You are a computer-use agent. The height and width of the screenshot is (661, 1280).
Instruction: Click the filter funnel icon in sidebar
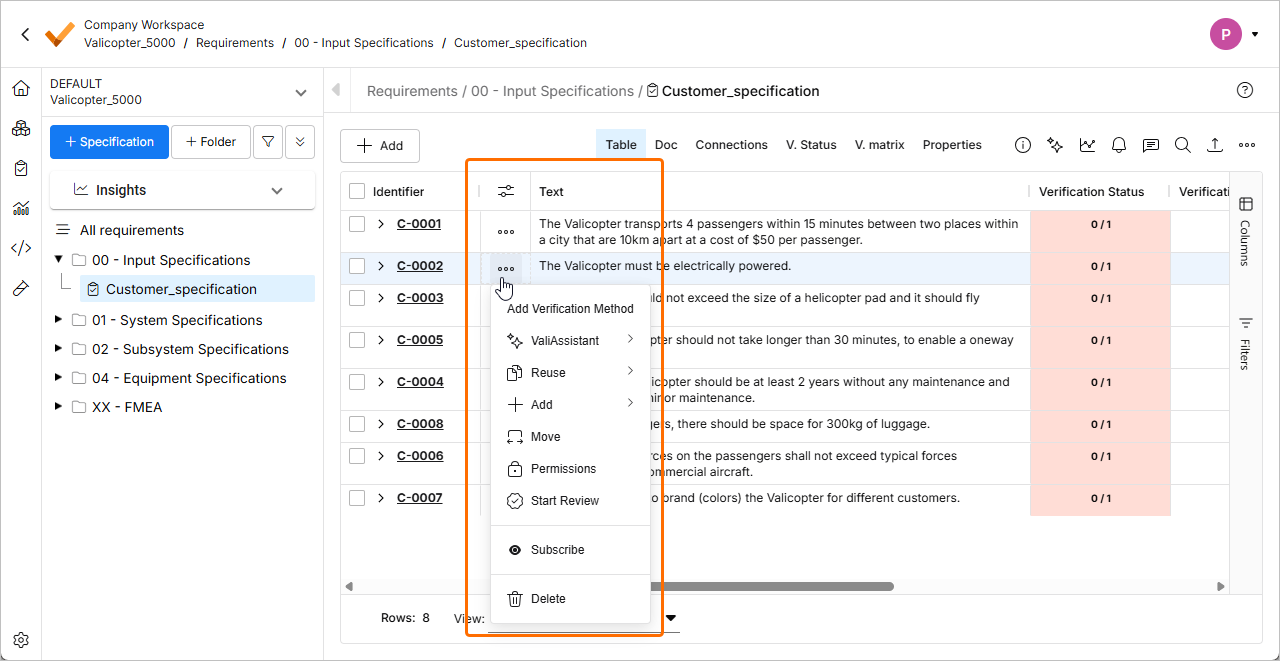[x=268, y=142]
